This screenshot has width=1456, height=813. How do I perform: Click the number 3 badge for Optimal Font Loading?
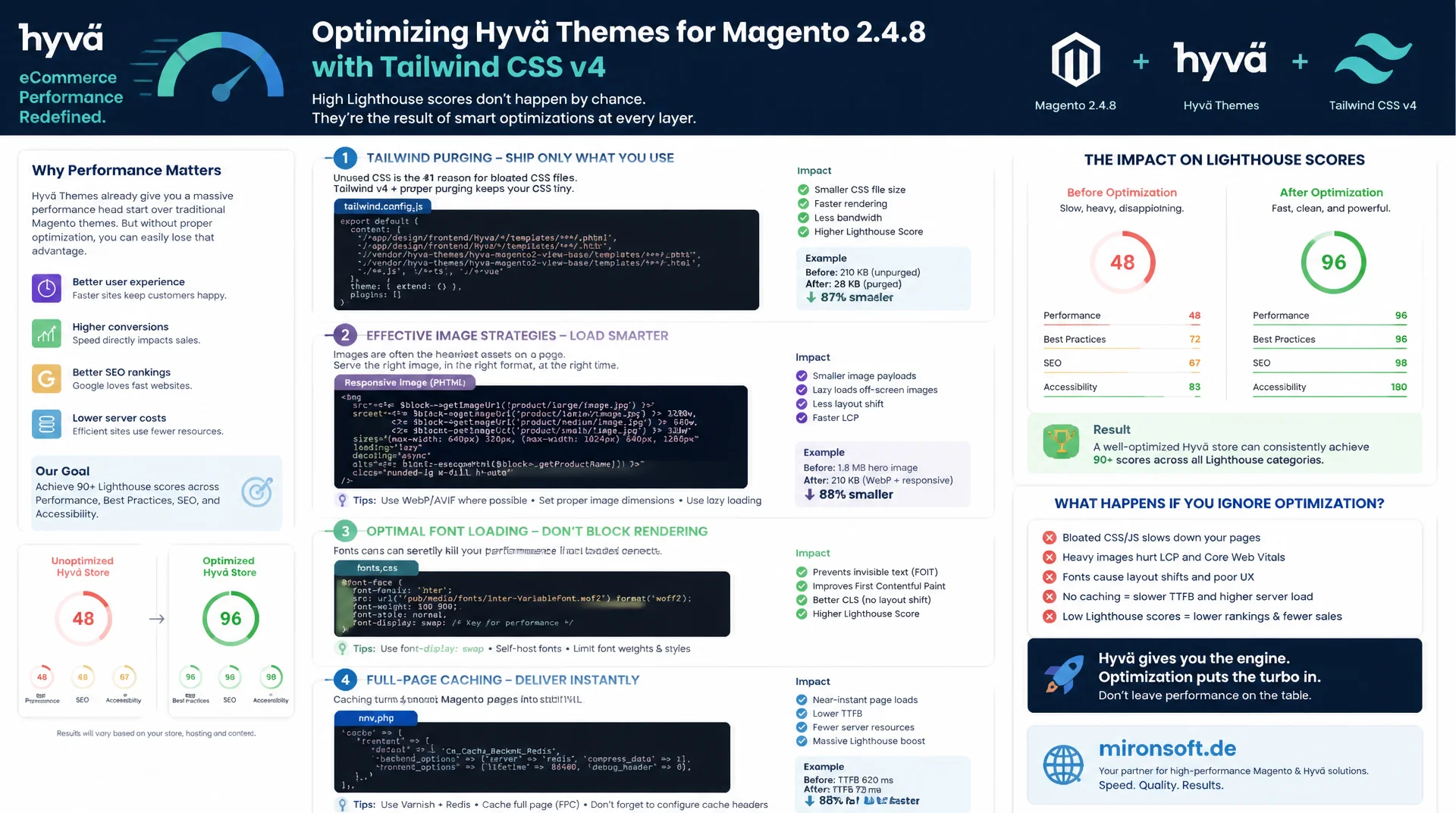click(x=345, y=532)
